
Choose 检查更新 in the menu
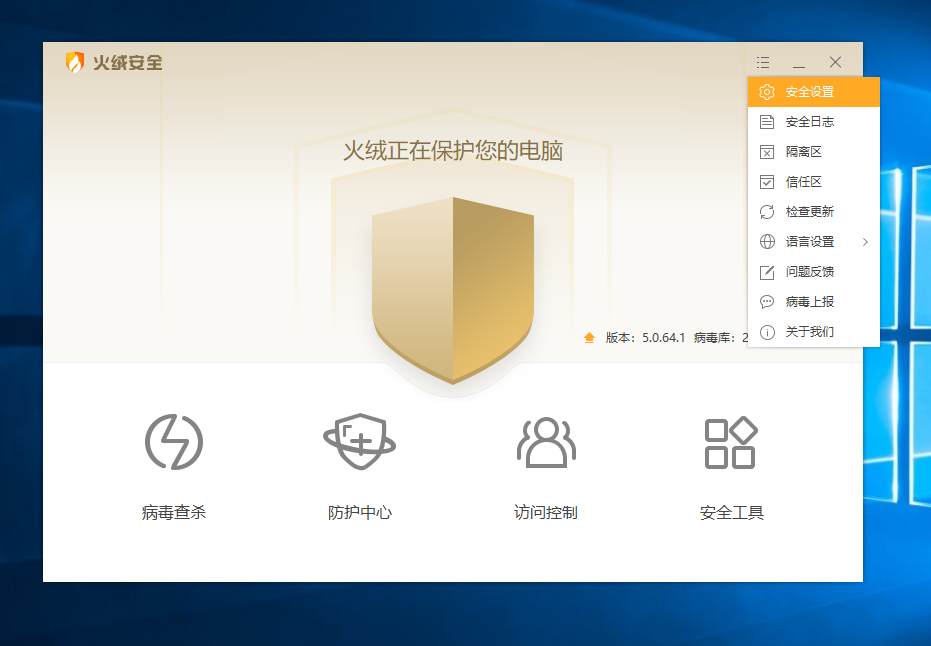click(813, 212)
